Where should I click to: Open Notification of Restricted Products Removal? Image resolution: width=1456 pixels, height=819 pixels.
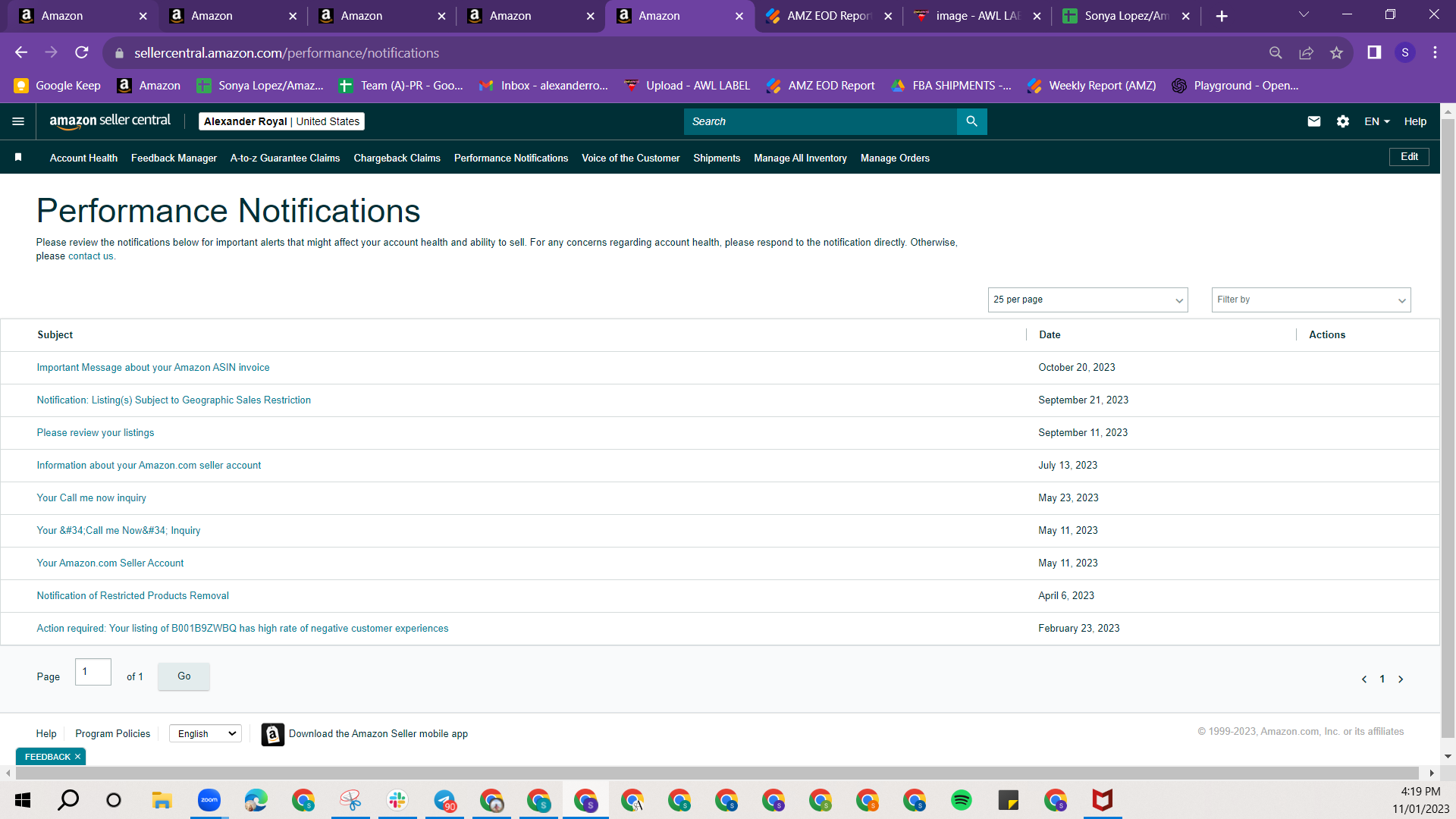click(x=133, y=596)
